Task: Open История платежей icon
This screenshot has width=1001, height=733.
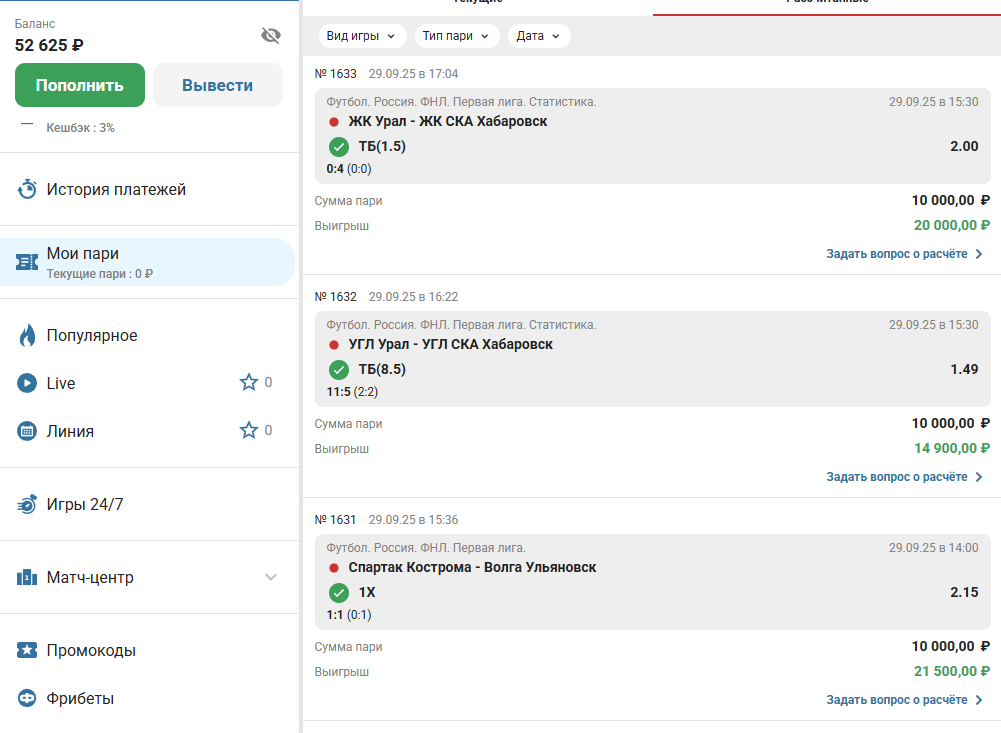Action: [x=27, y=189]
